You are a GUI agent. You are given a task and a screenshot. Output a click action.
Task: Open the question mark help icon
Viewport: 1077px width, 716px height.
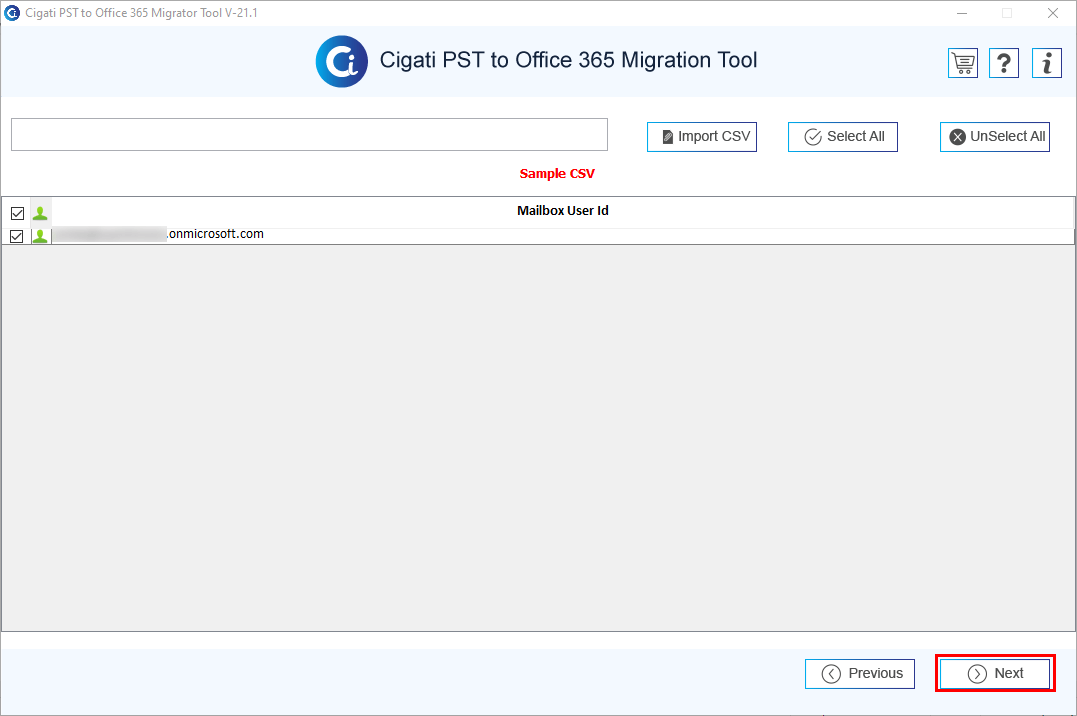coord(1004,63)
